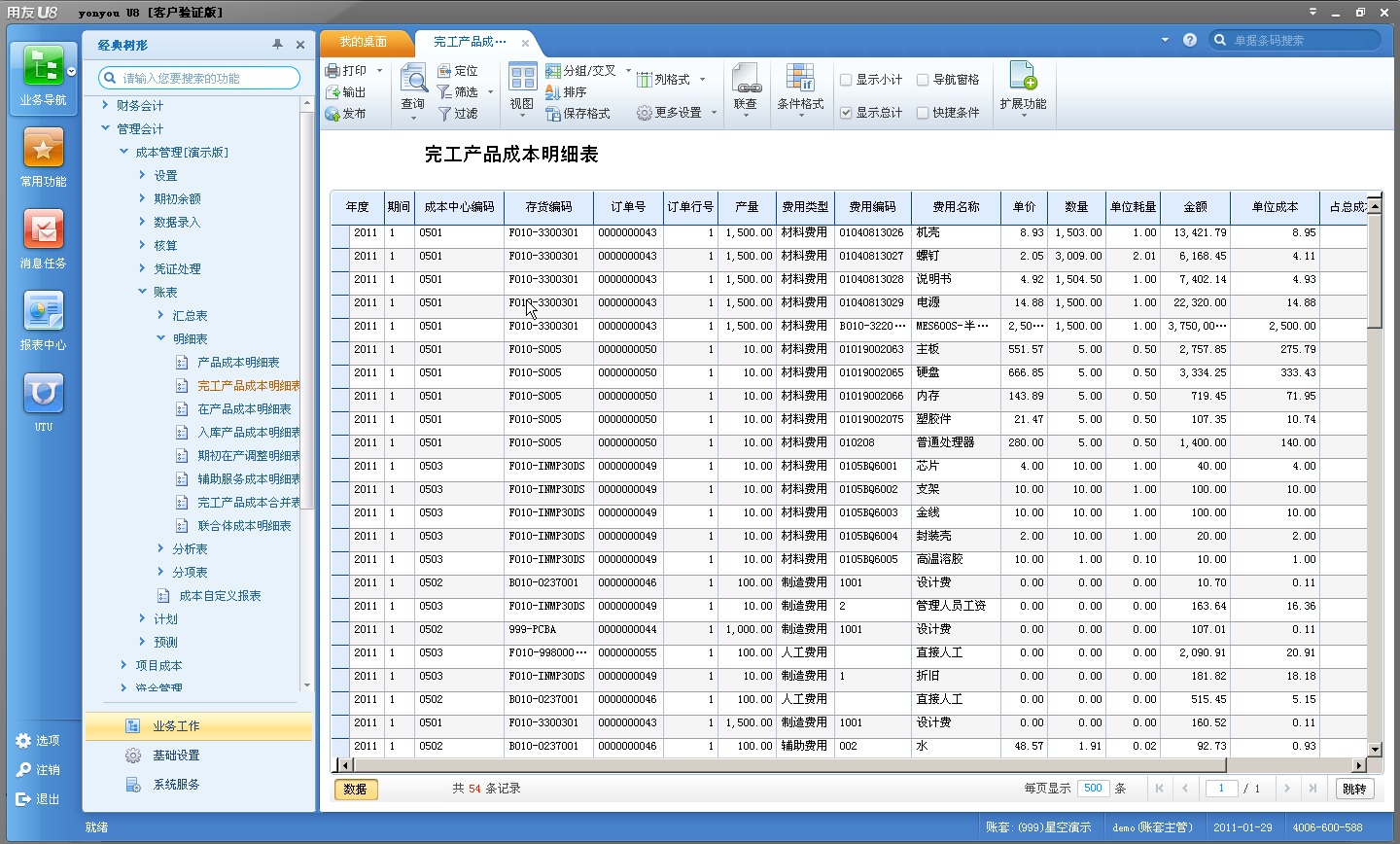Click the 定位 locate icon

[444, 71]
